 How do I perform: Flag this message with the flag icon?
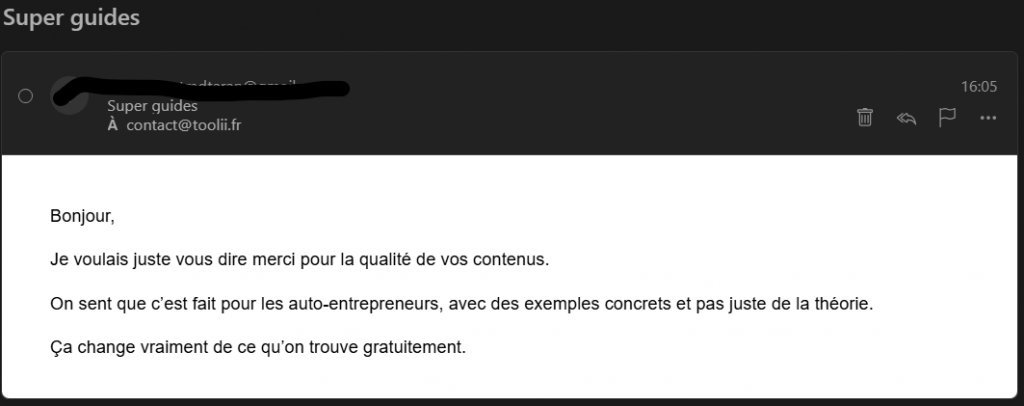[x=947, y=118]
